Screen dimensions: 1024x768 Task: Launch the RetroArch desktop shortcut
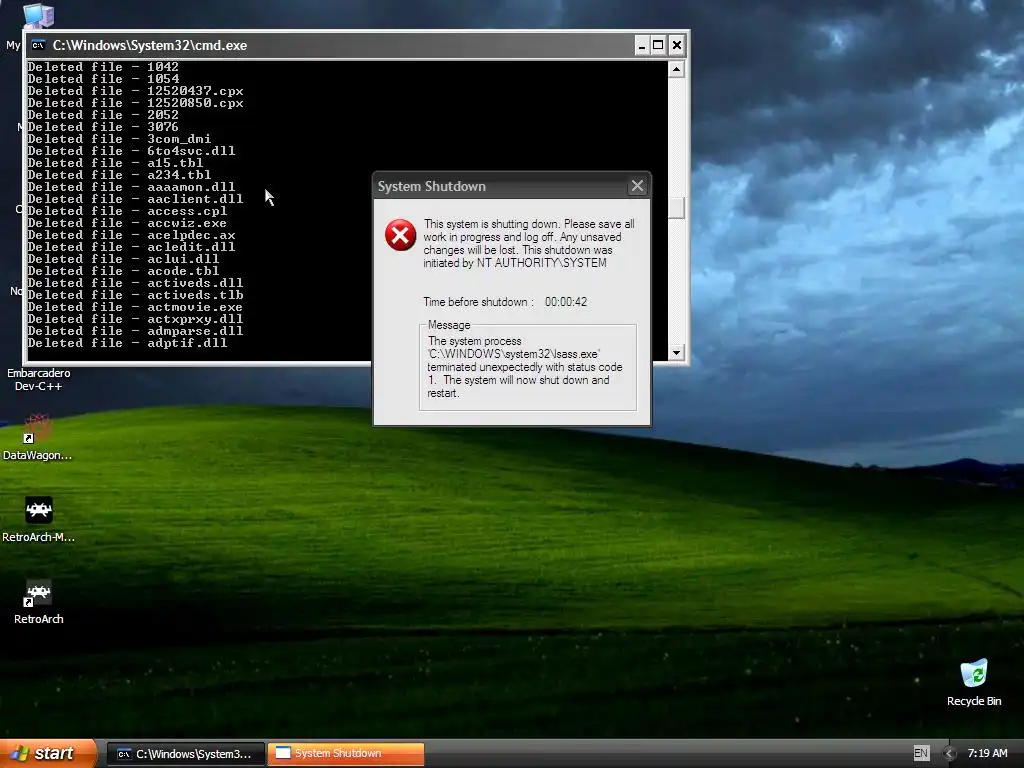click(x=39, y=602)
